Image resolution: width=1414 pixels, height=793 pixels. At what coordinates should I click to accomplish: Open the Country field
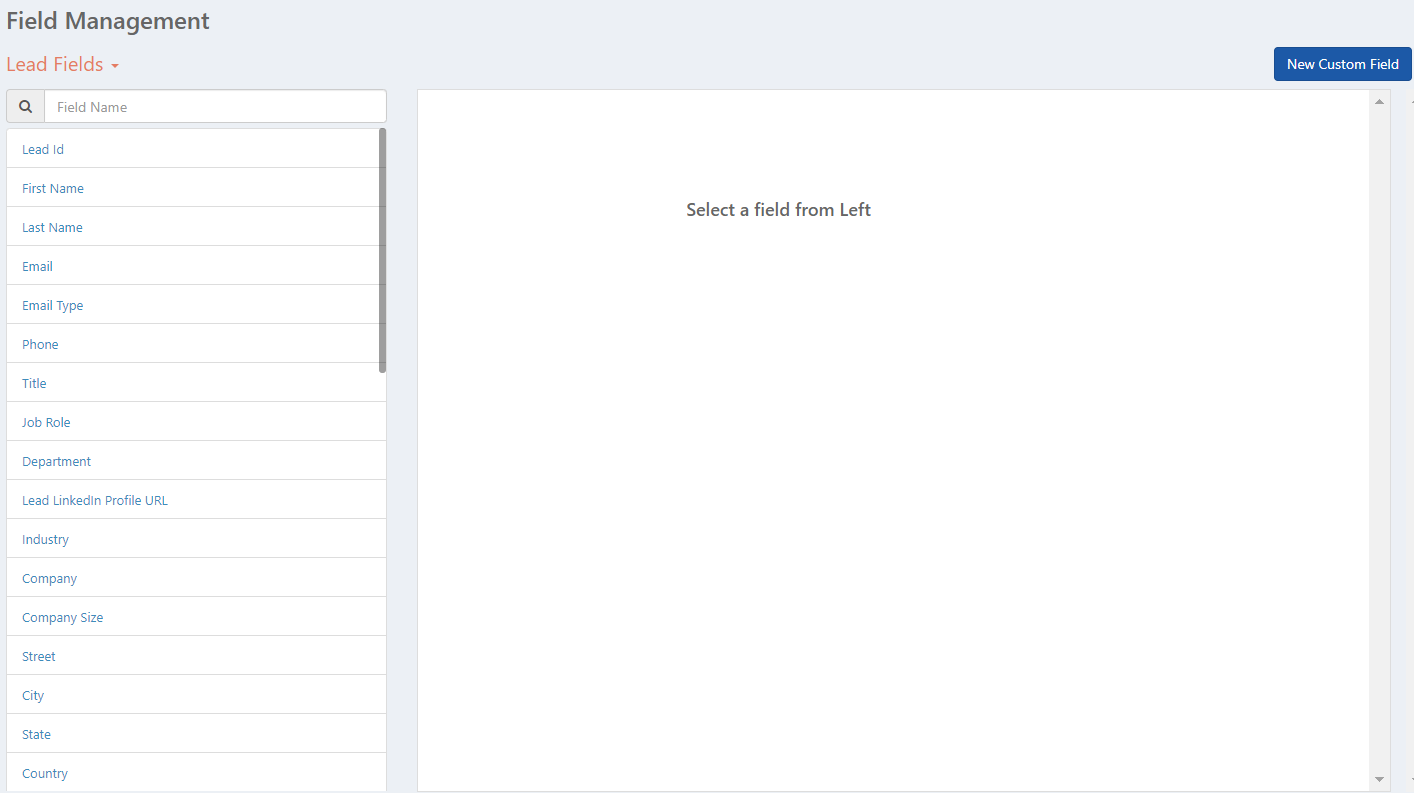tap(196, 773)
